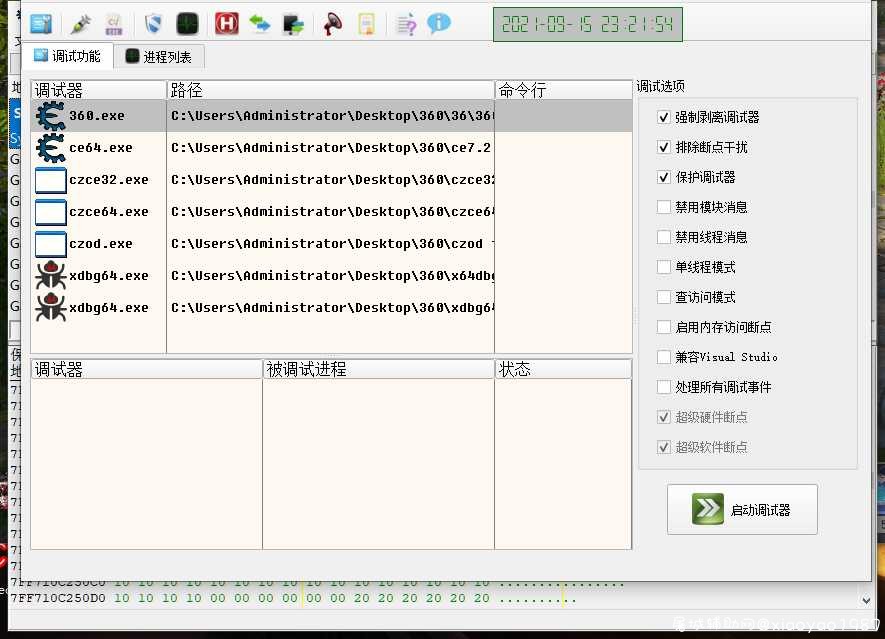Viewport: 885px width, 639px height.
Task: Click the yellow certificate document toolbar icon
Action: pos(366,24)
